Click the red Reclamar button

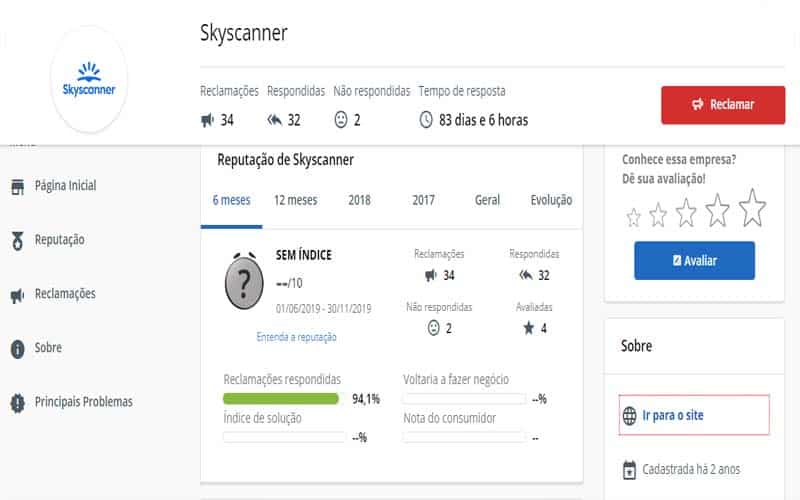[x=723, y=105]
